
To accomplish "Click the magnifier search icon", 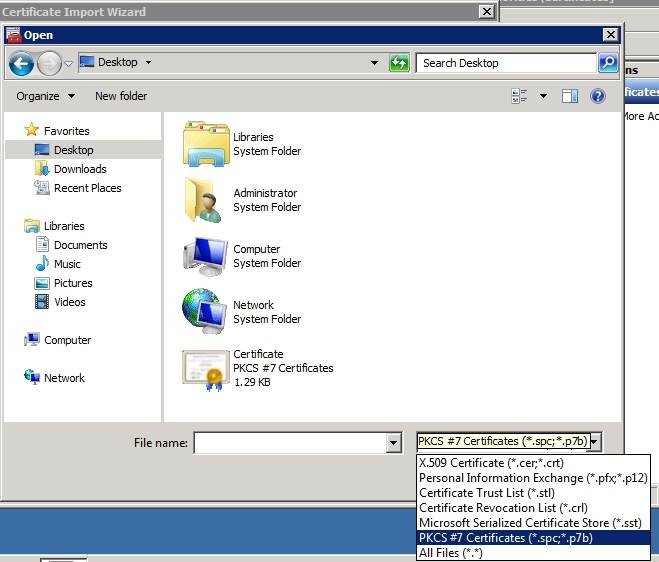I will [608, 63].
